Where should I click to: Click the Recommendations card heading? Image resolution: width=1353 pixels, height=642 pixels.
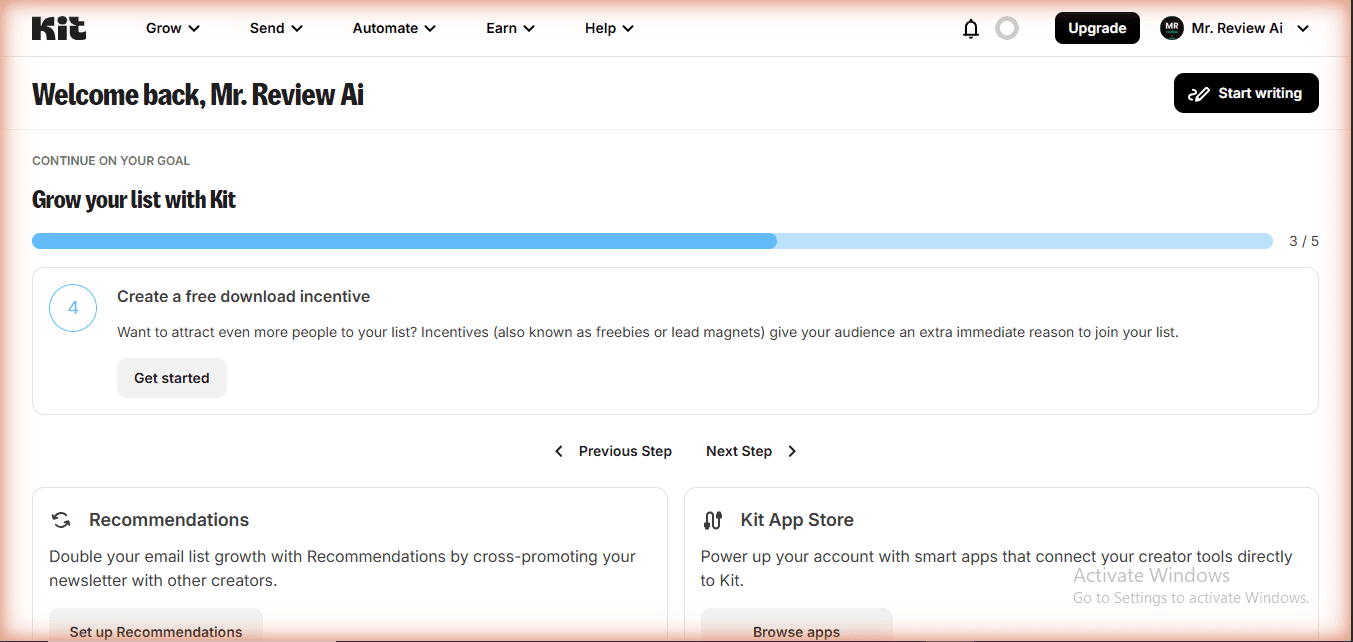169,520
